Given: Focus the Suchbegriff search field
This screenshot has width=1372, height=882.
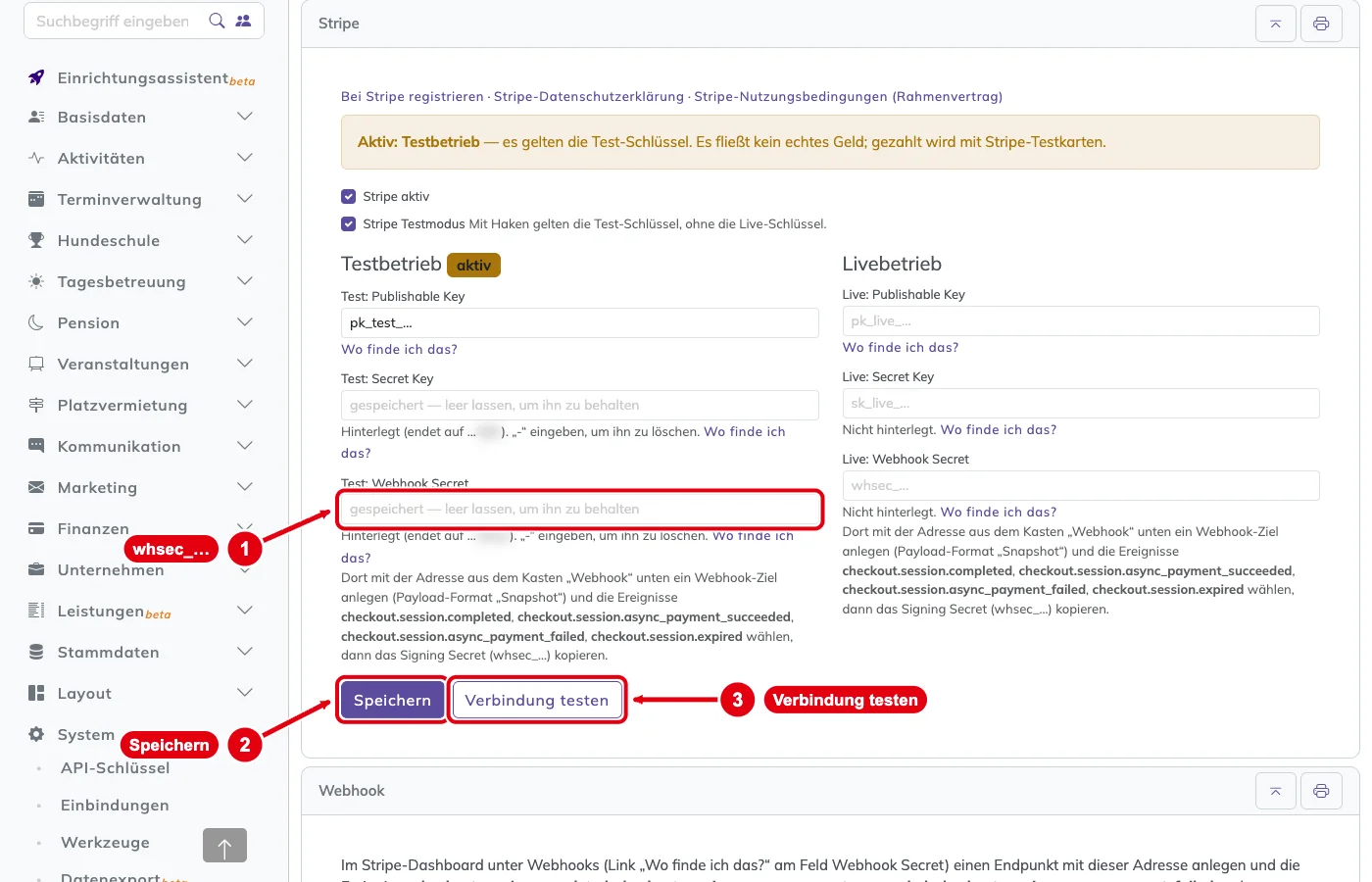Looking at the screenshot, I should [x=113, y=21].
